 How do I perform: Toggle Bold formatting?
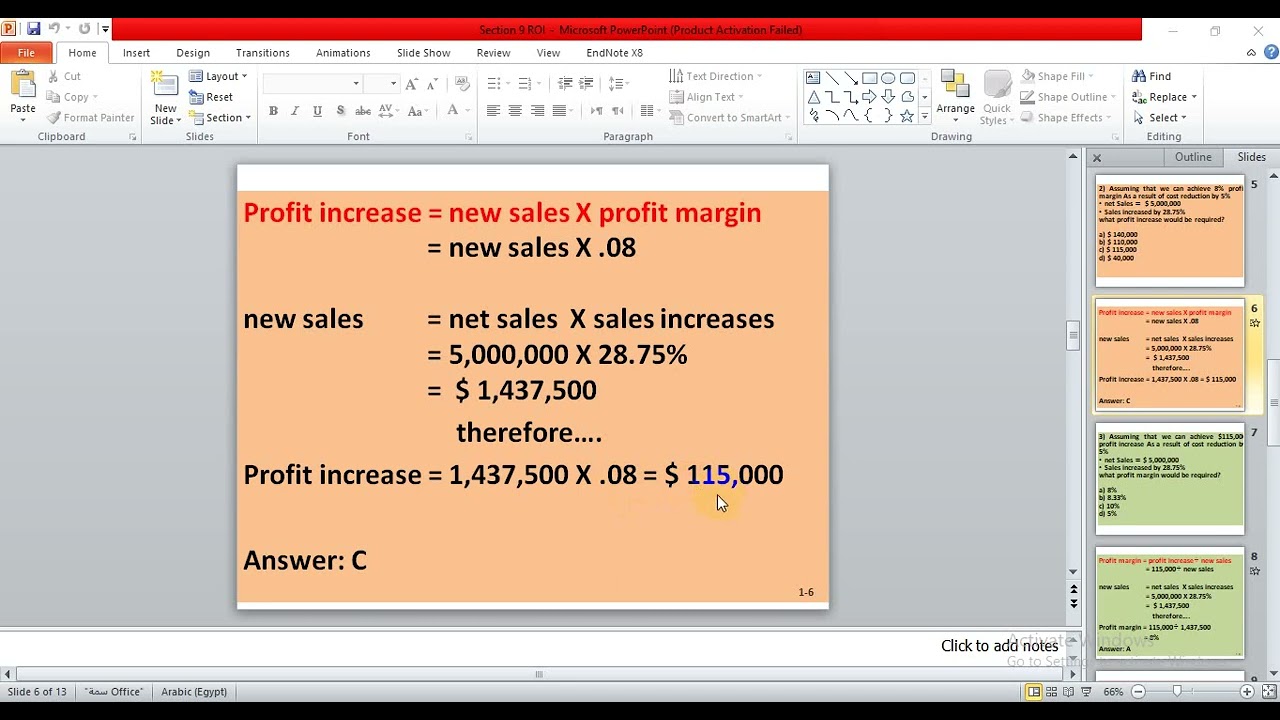tap(272, 111)
